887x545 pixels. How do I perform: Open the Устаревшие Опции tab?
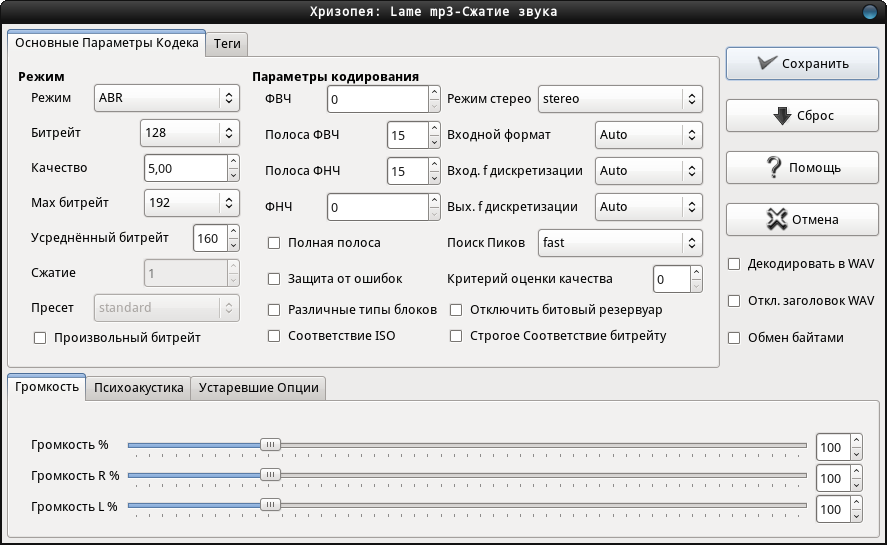(259, 388)
